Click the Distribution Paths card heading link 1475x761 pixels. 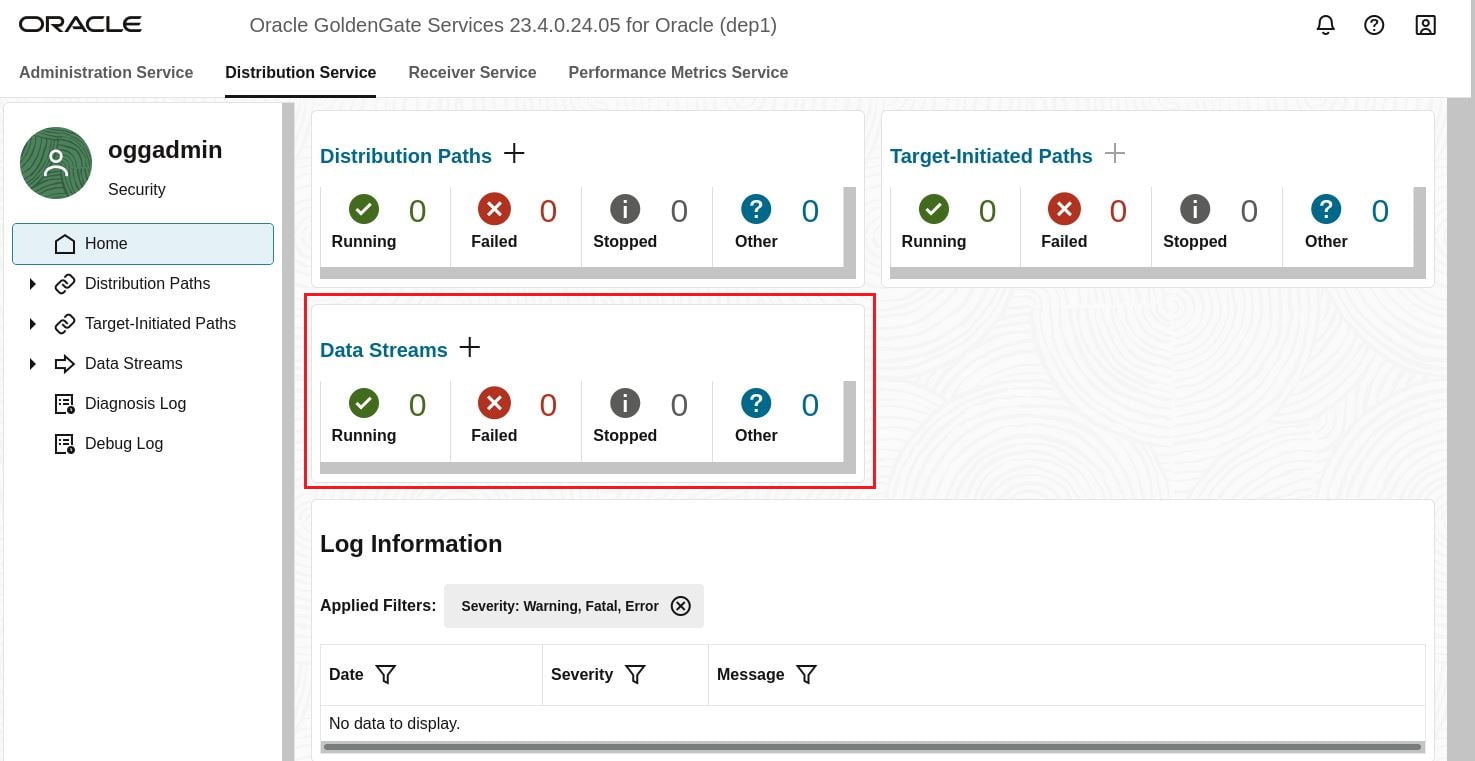click(406, 156)
